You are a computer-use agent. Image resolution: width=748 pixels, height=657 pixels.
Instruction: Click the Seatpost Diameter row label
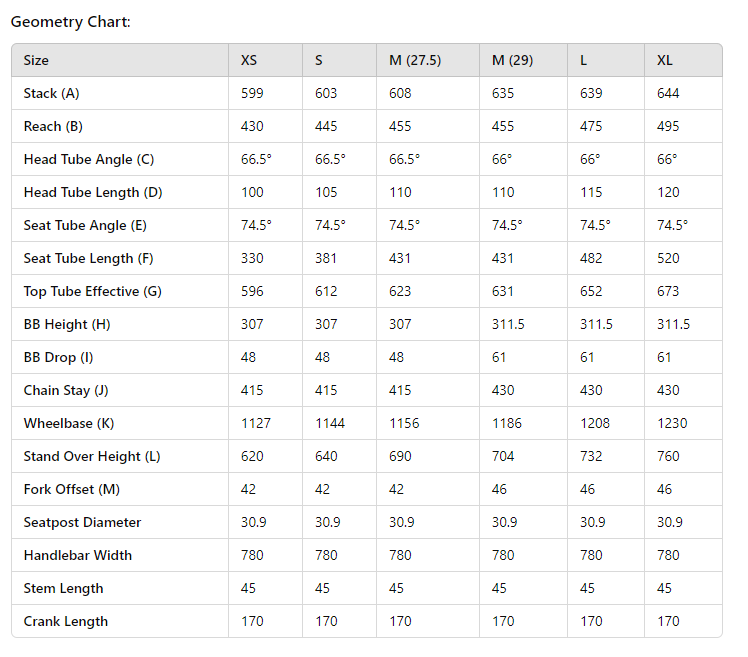[82, 522]
